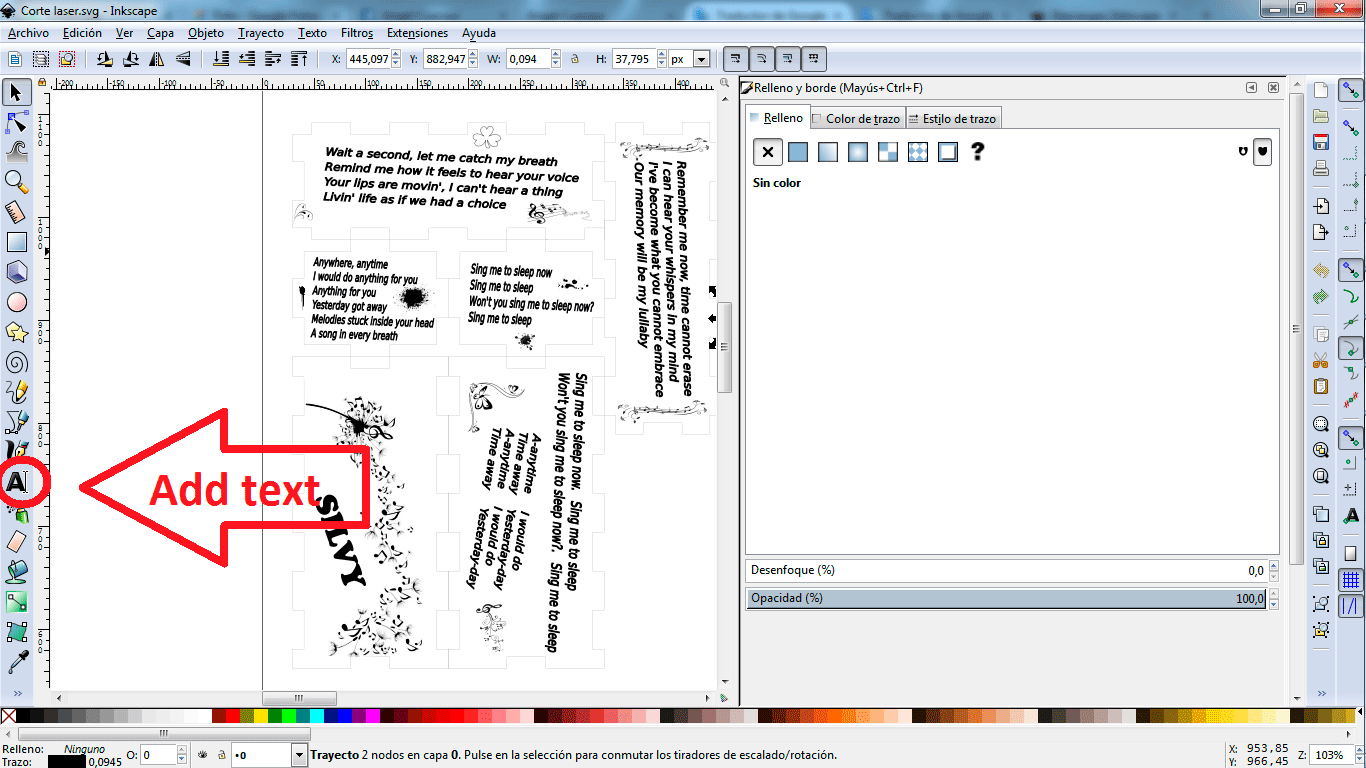Click the Cut scissors icon

1321,360
